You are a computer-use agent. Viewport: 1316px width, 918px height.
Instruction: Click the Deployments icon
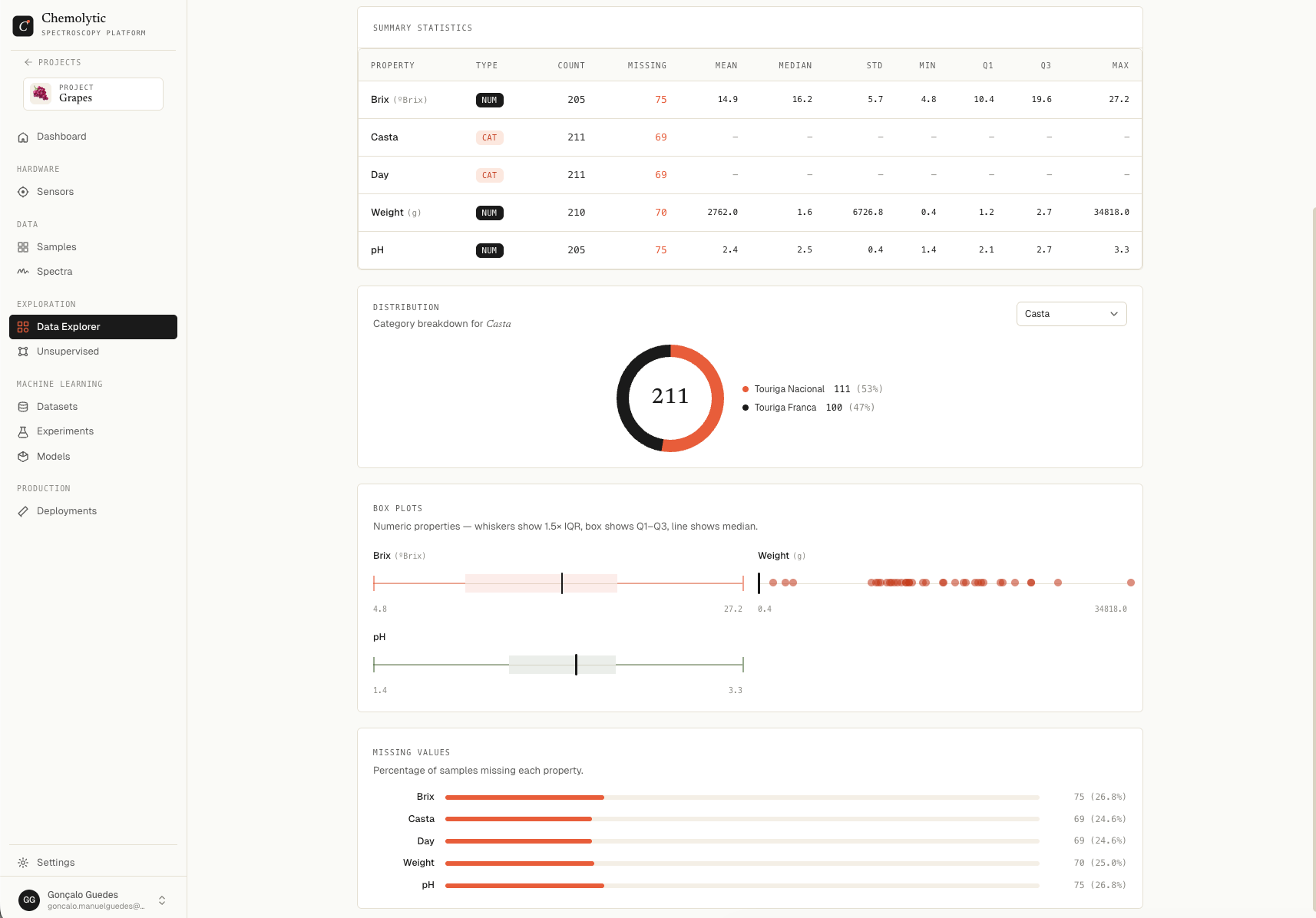[23, 511]
